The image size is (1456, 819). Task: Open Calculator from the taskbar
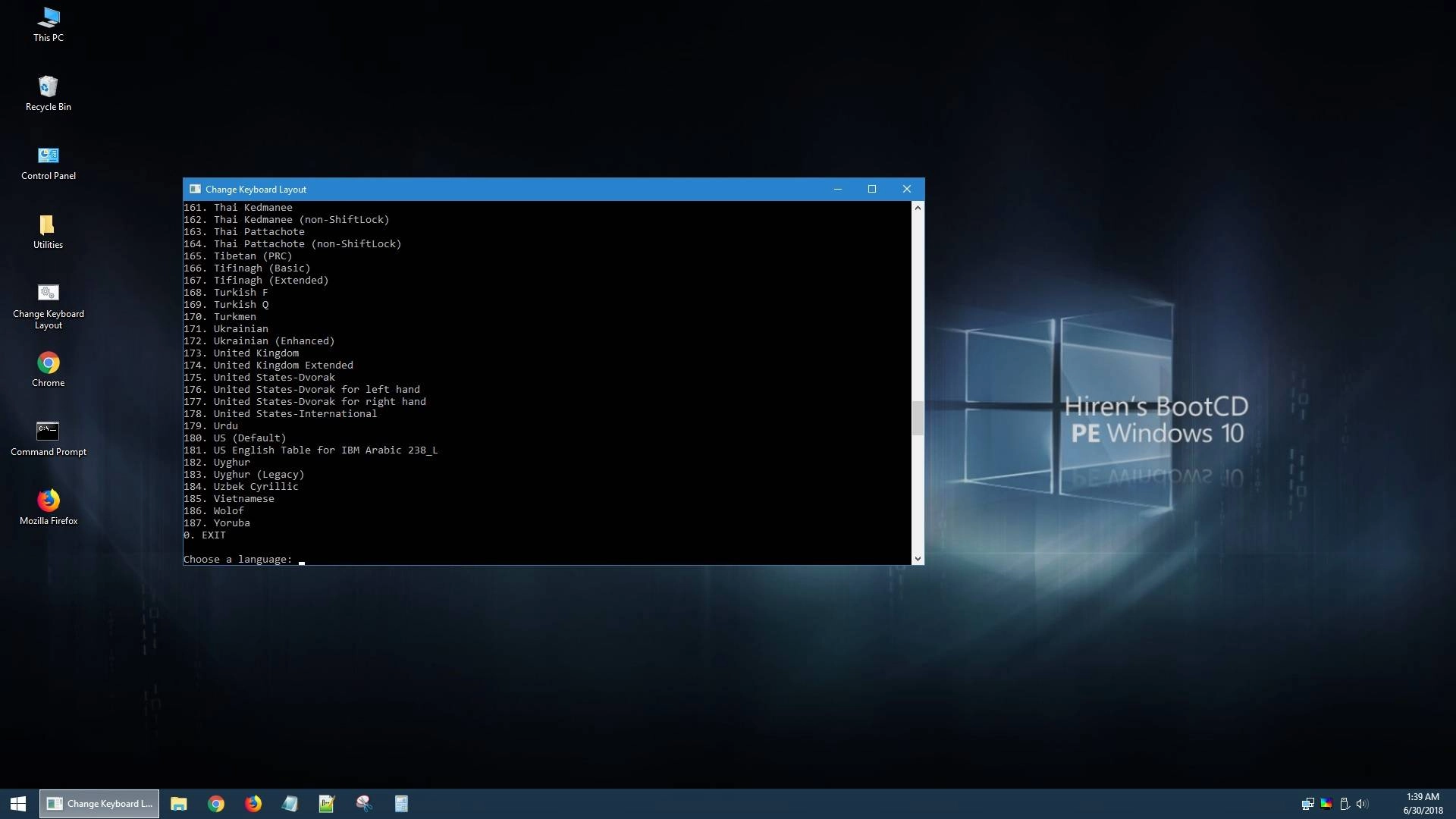(400, 803)
